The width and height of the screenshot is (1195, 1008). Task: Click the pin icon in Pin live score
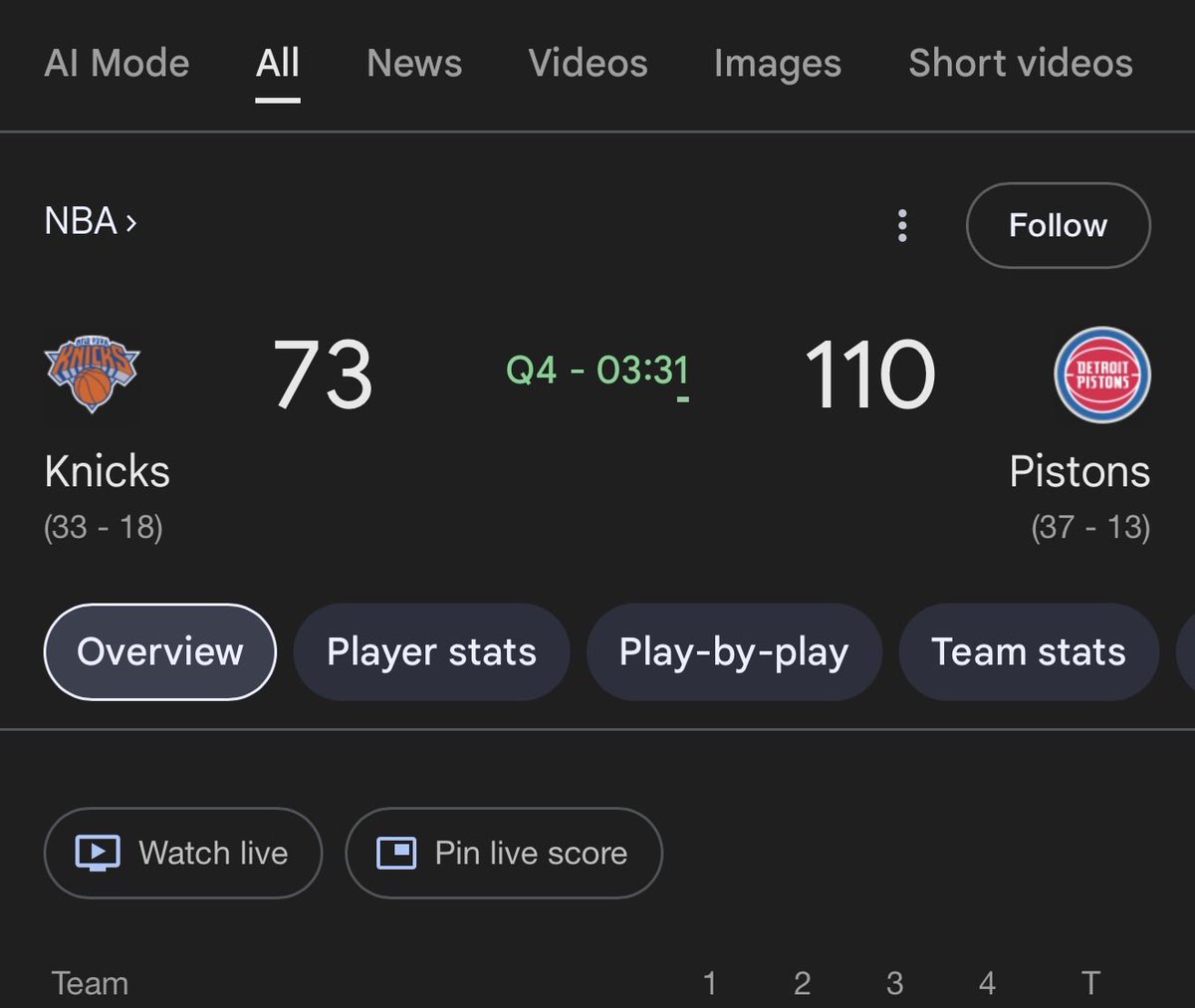click(396, 853)
